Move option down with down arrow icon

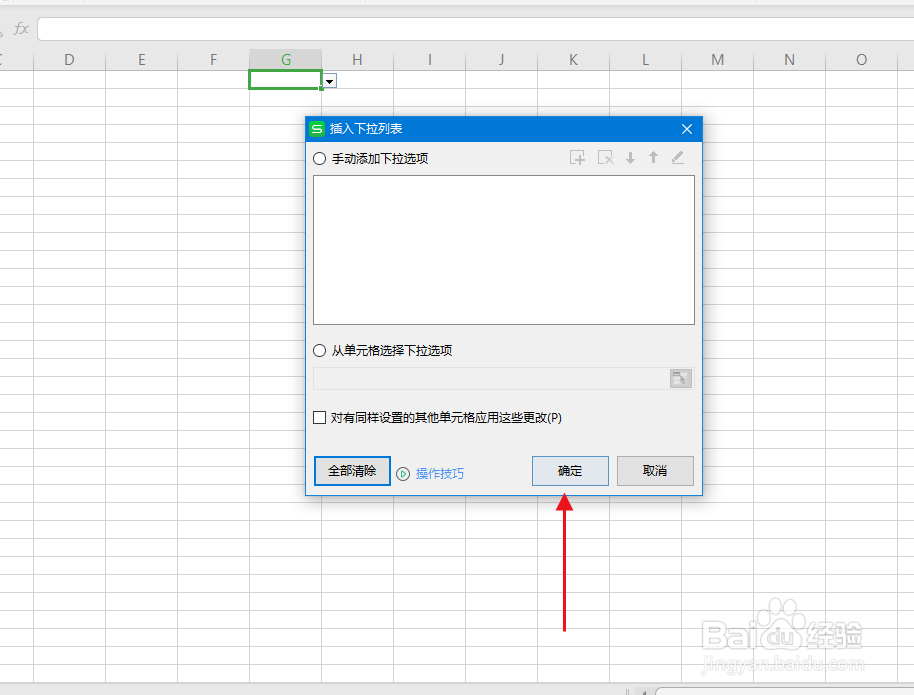[630, 157]
